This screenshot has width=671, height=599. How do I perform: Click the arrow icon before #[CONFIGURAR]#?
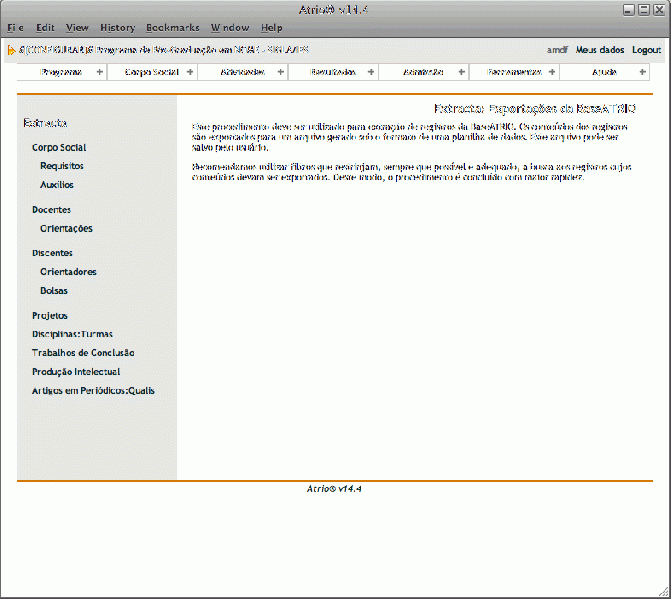point(11,49)
